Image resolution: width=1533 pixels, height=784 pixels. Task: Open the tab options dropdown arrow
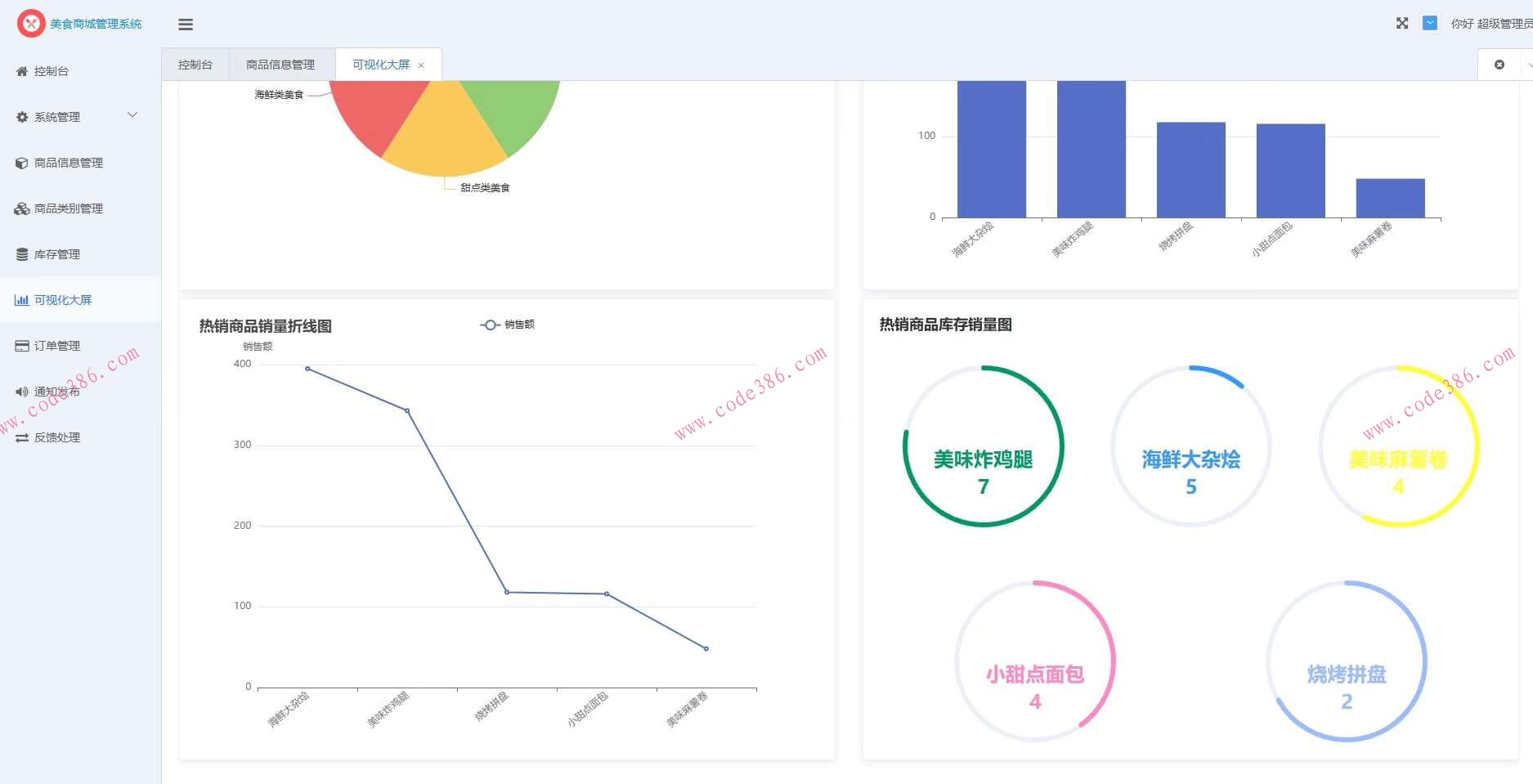(x=1529, y=65)
